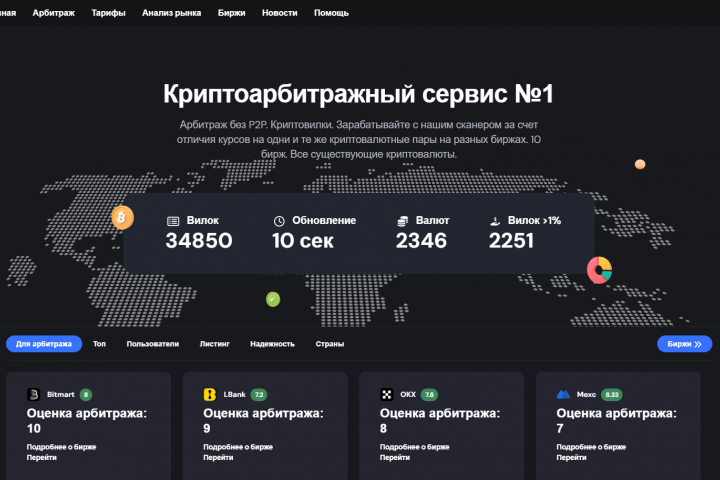Open Подробнее о бирже for OKX
The height and width of the screenshot is (480, 720).
click(415, 447)
